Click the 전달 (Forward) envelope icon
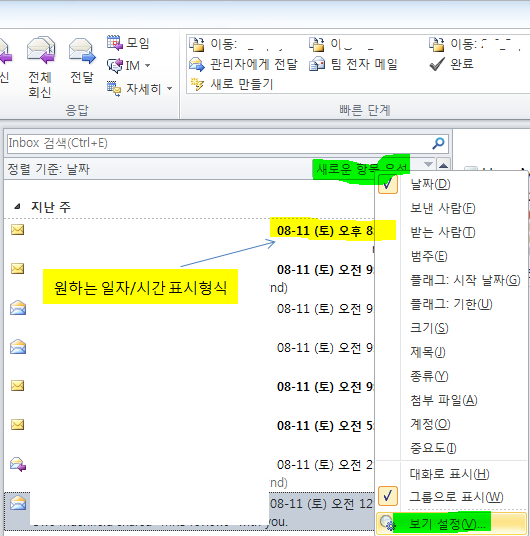530x536 pixels. click(82, 50)
